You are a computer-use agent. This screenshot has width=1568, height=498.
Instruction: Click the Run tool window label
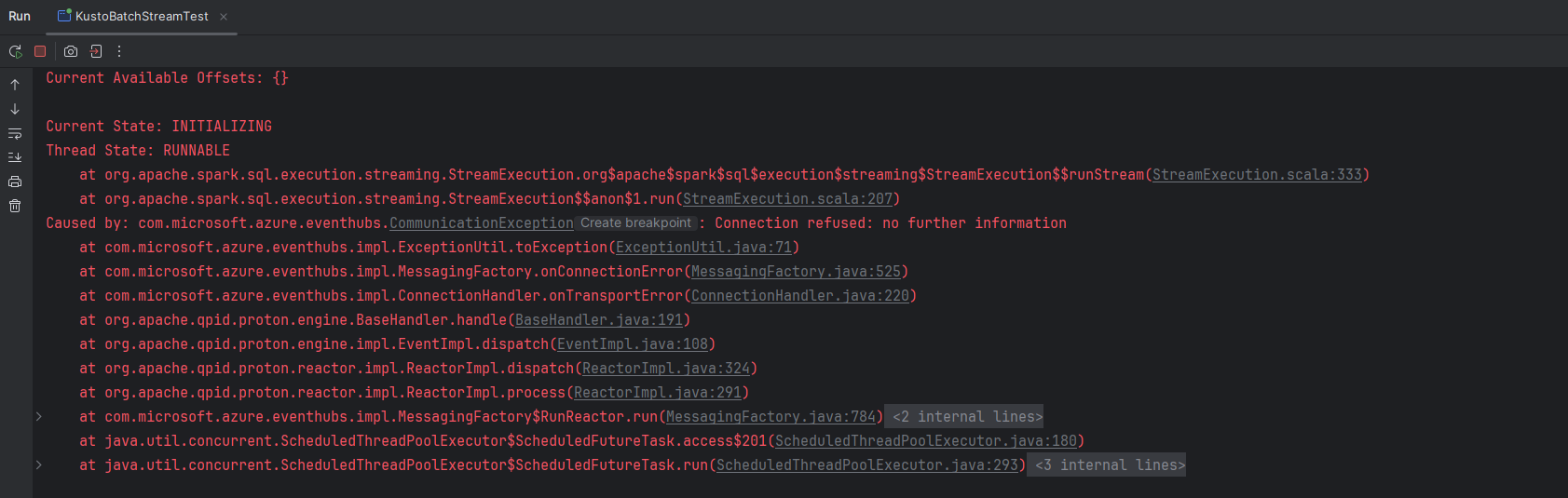pyautogui.click(x=20, y=17)
